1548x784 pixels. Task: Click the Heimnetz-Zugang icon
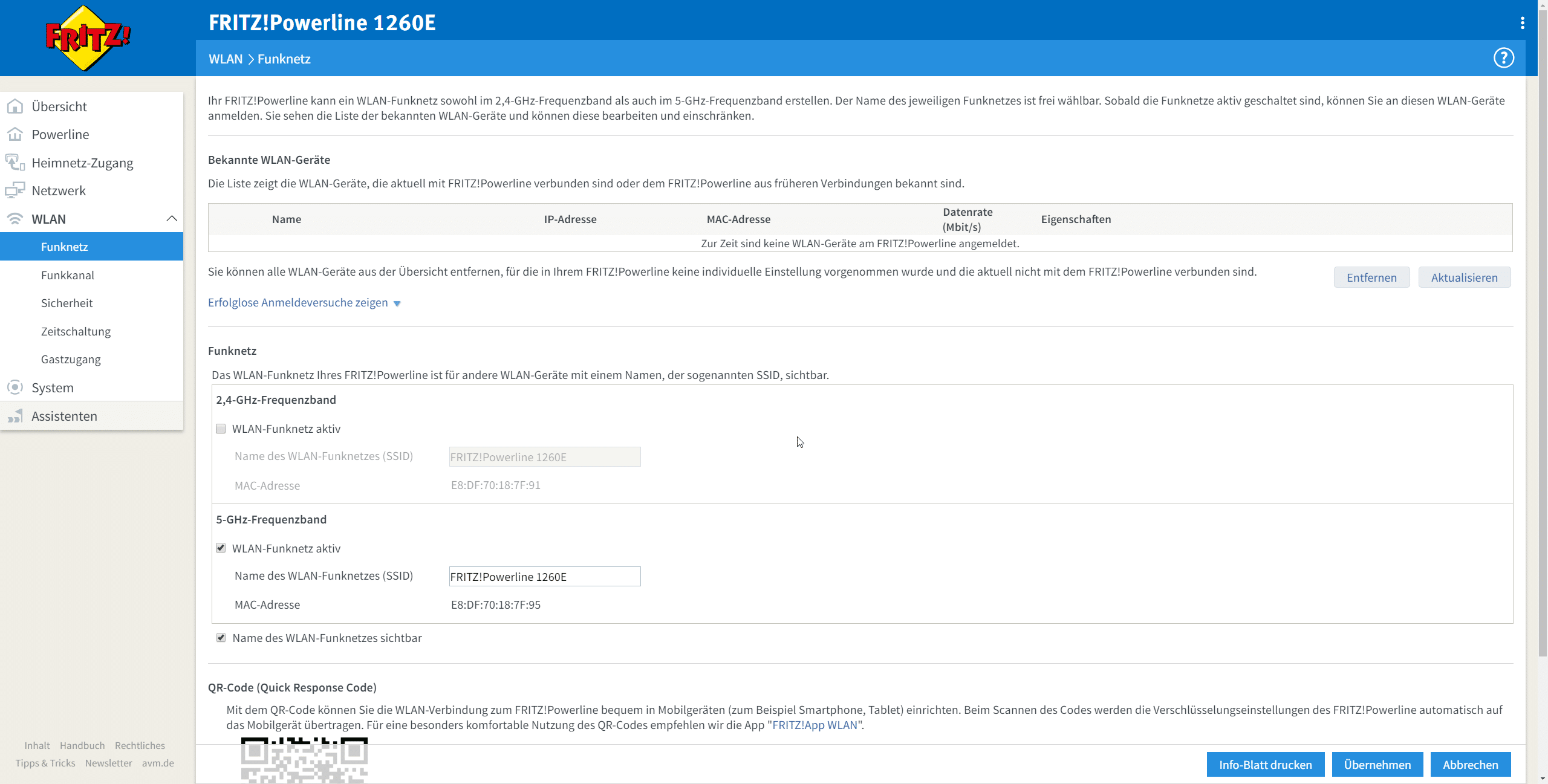click(x=15, y=163)
